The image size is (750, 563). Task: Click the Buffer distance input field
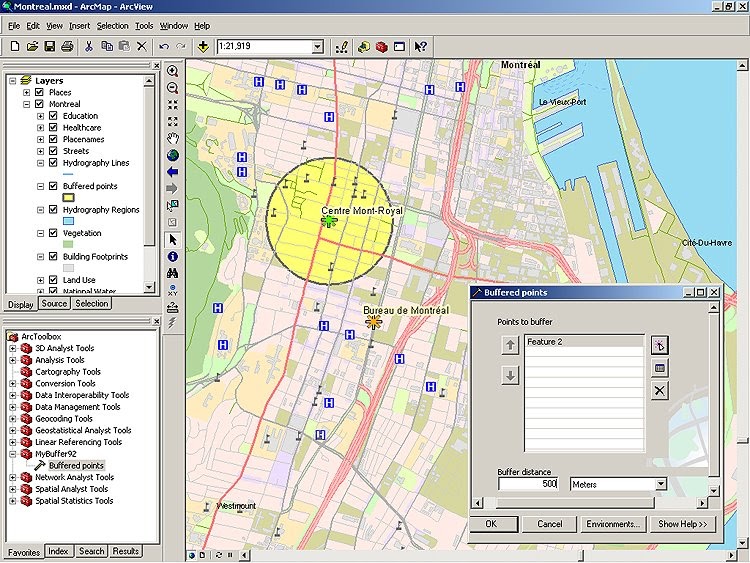pos(529,484)
